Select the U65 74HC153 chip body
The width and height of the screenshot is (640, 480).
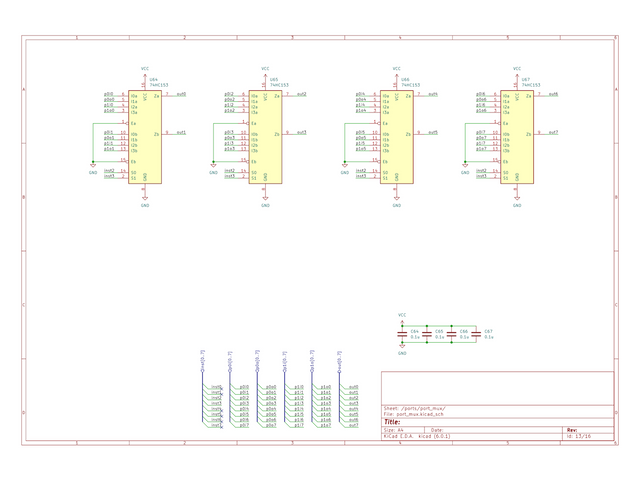click(265, 137)
